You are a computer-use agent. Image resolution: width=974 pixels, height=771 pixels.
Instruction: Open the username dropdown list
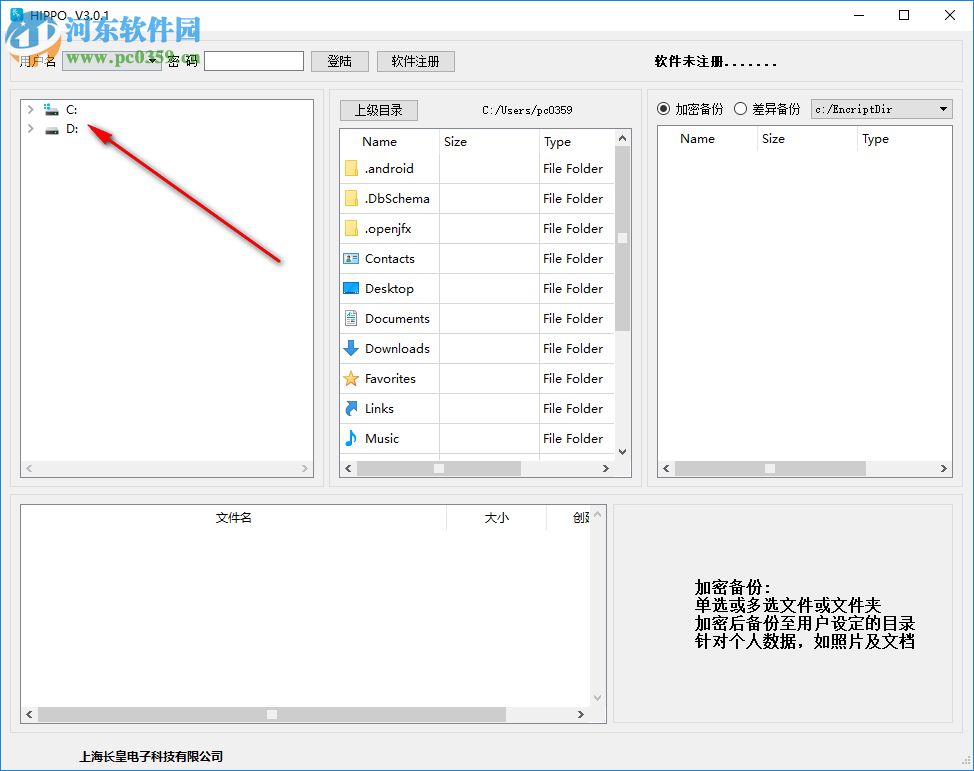(x=152, y=61)
